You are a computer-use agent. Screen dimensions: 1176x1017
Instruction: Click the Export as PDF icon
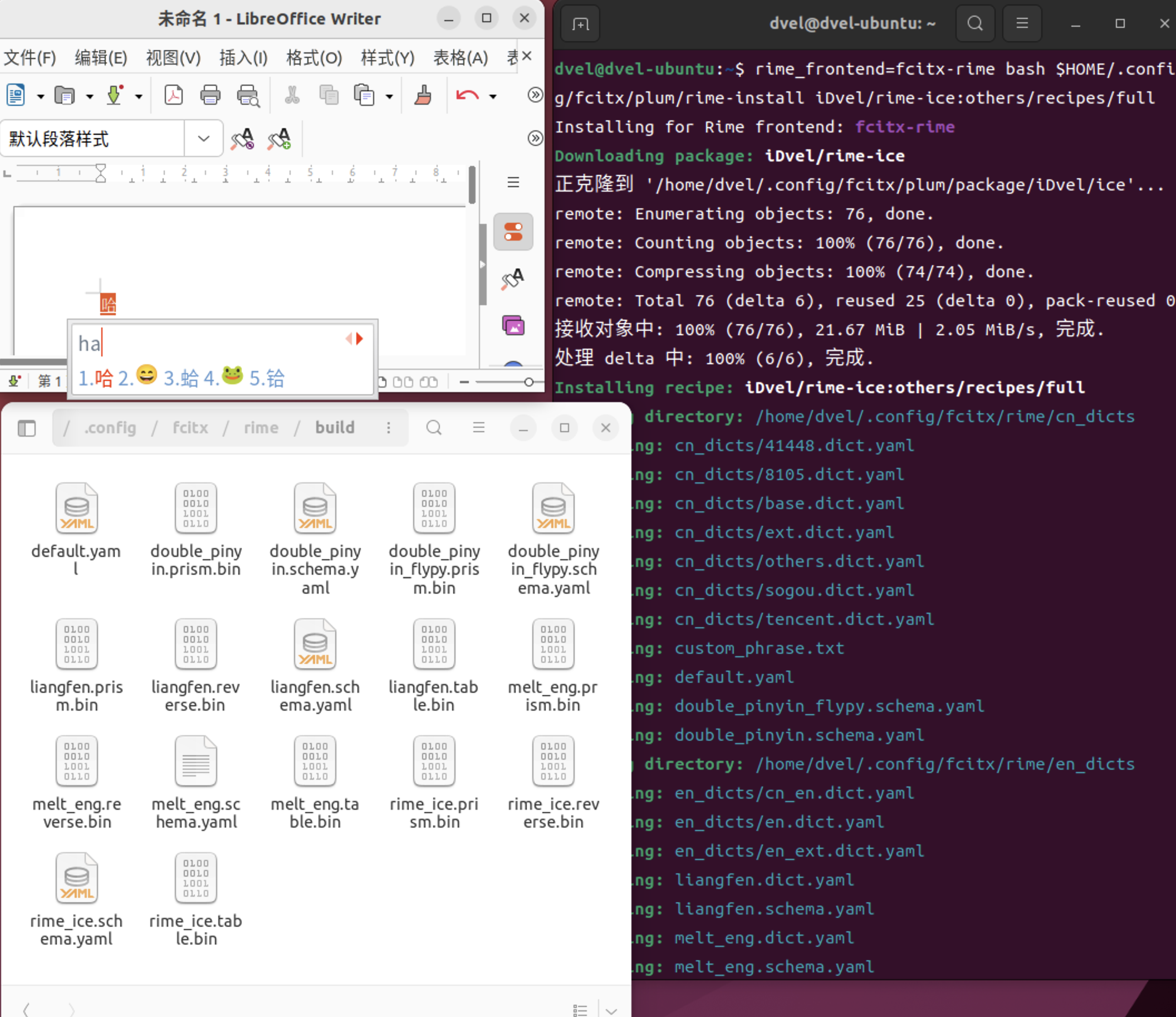(173, 95)
